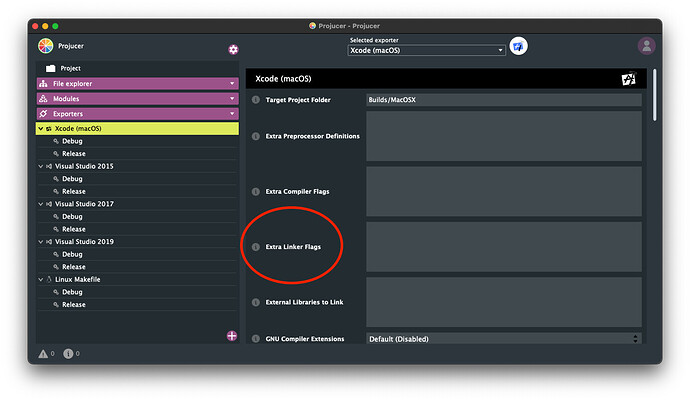Add a new exporter with plus icon
690x400 pixels.
[232, 336]
